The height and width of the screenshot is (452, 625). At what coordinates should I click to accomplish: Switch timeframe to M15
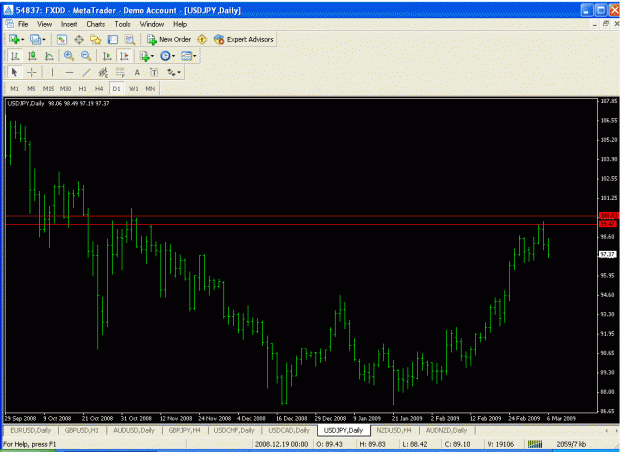[x=48, y=88]
